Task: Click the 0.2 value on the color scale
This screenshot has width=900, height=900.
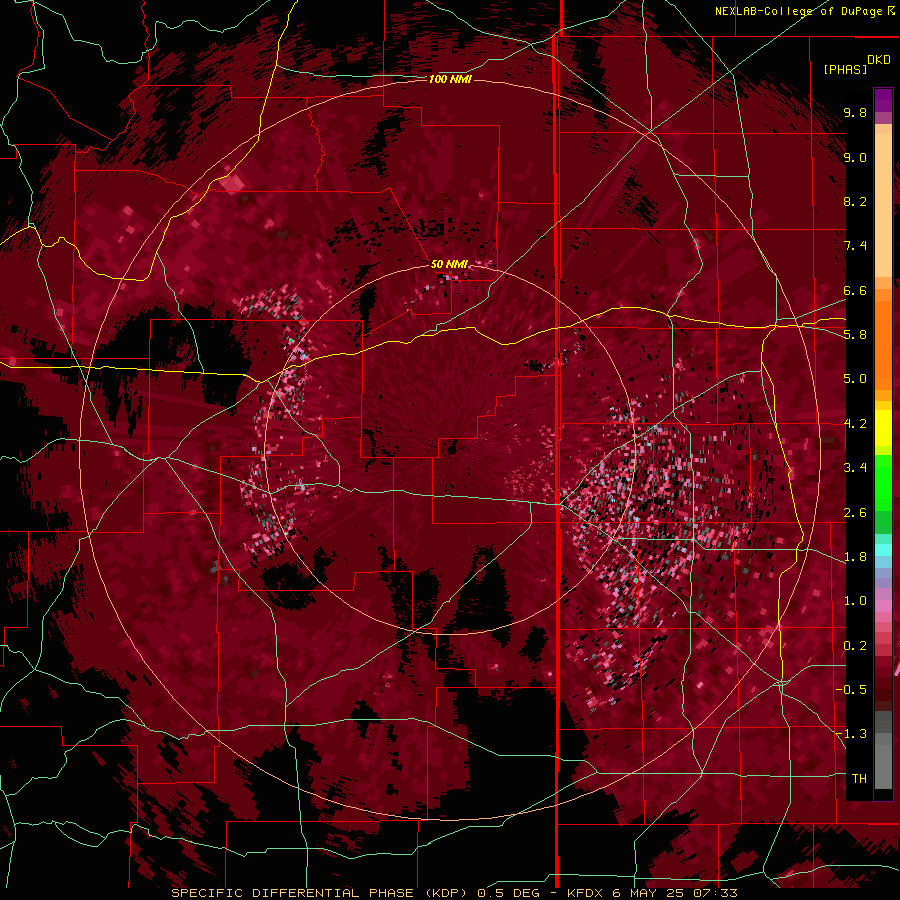Action: 855,646
